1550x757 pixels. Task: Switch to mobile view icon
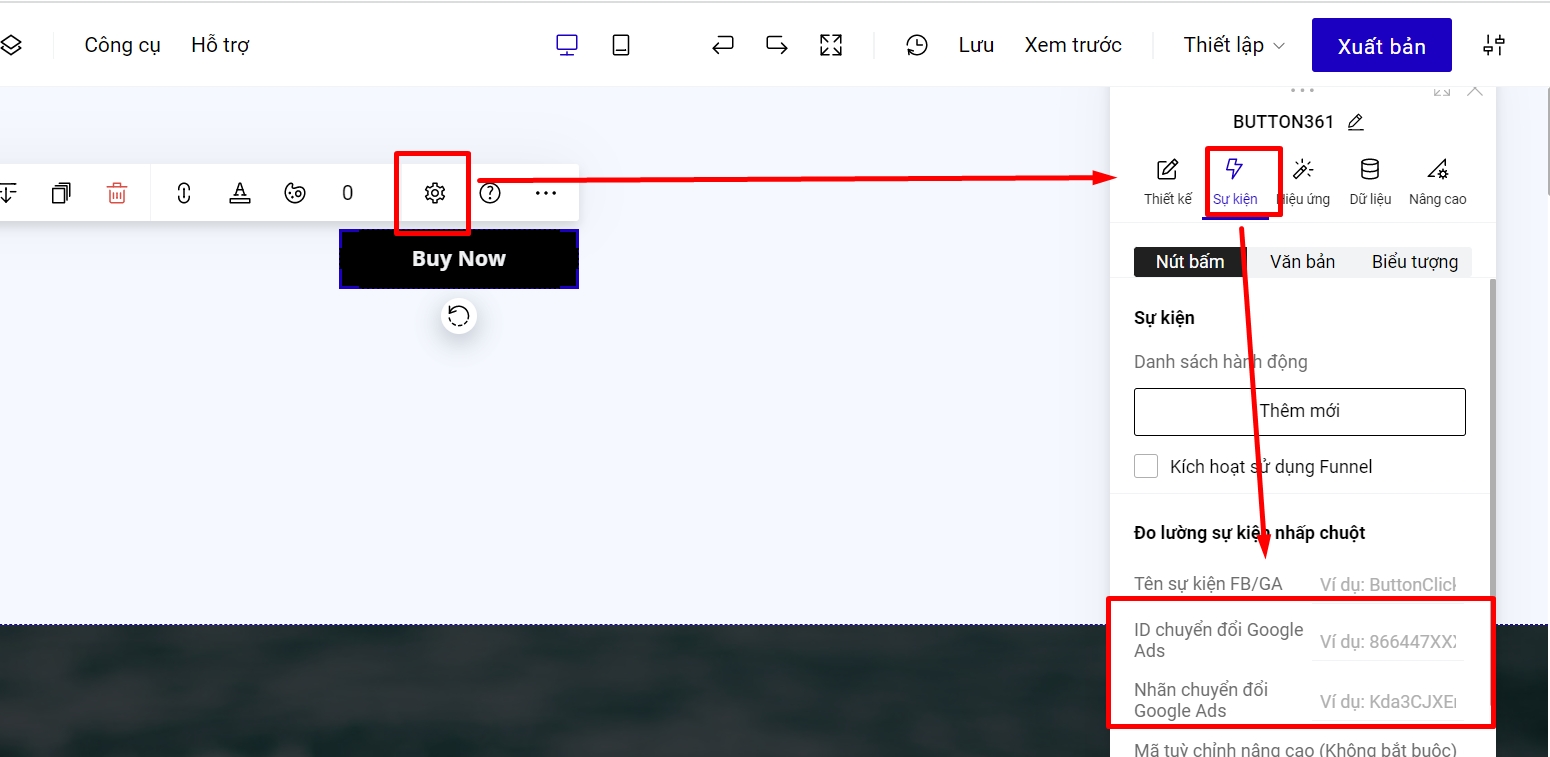pyautogui.click(x=621, y=45)
